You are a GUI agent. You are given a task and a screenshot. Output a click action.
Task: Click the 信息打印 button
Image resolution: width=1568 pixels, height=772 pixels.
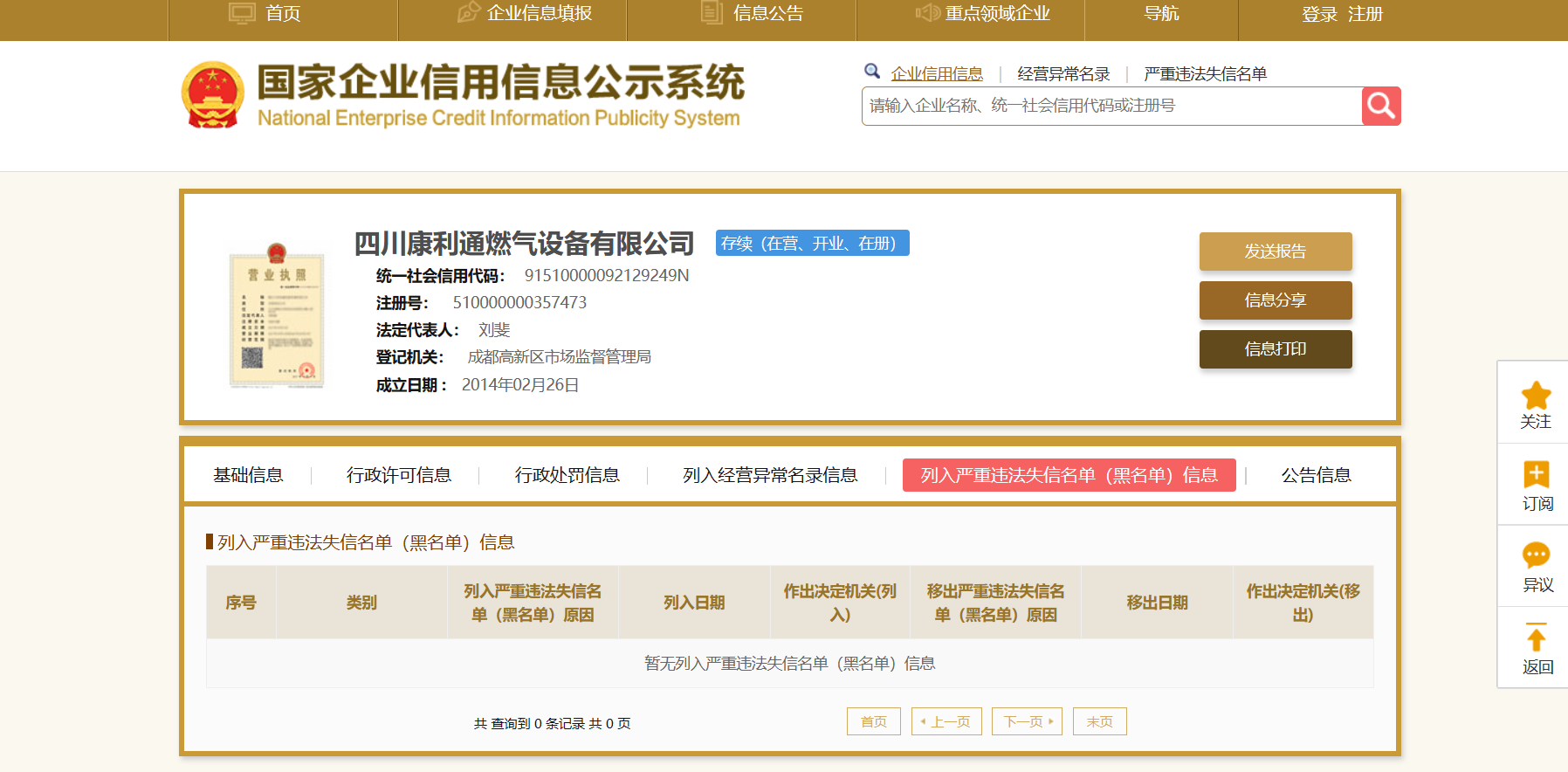[x=1276, y=349]
